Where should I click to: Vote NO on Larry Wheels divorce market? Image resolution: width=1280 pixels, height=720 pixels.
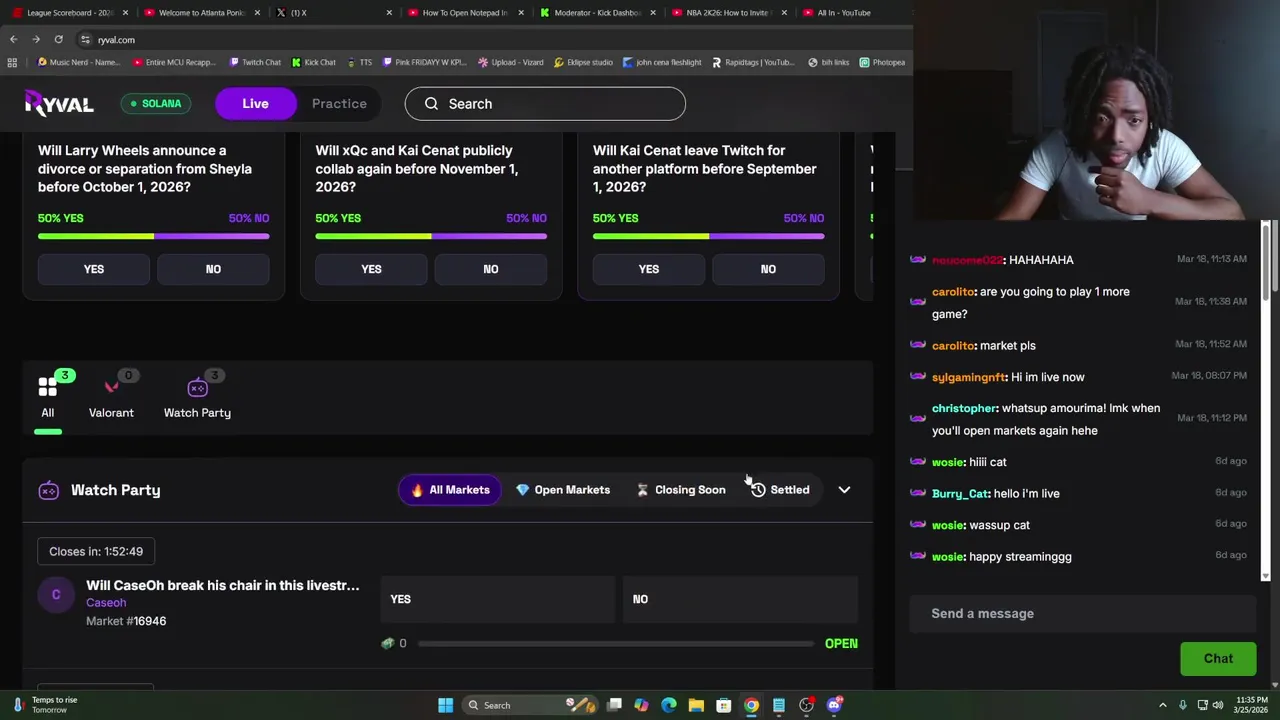coord(213,269)
